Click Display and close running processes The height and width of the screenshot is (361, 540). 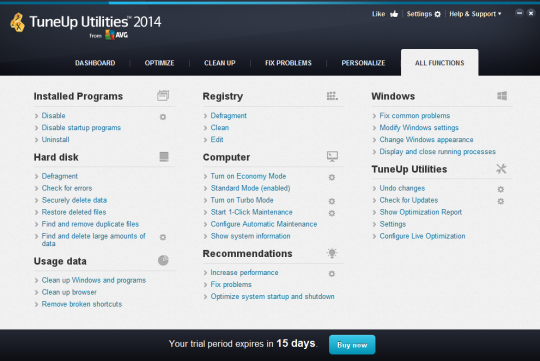click(437, 152)
